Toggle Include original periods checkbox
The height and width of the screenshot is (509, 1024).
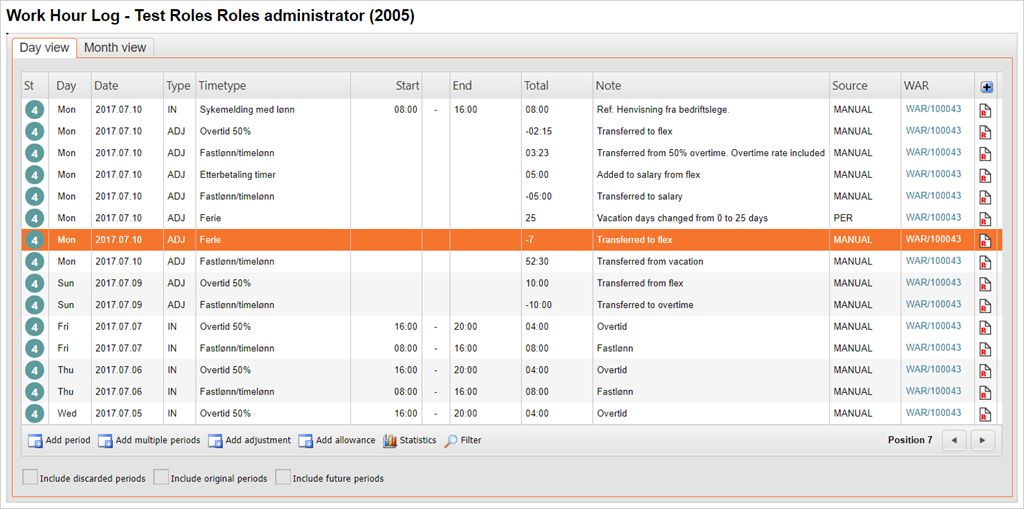click(x=161, y=478)
